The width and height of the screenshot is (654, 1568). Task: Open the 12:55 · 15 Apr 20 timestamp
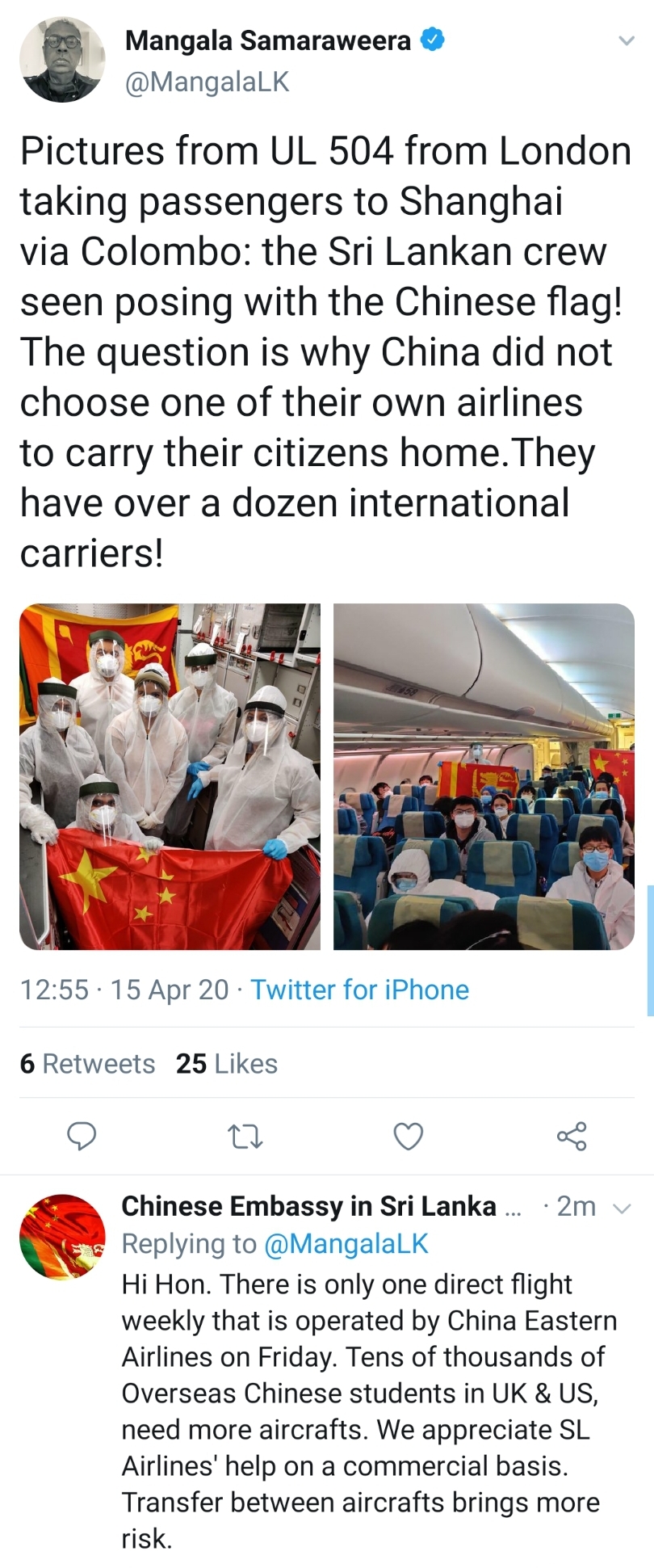124,990
